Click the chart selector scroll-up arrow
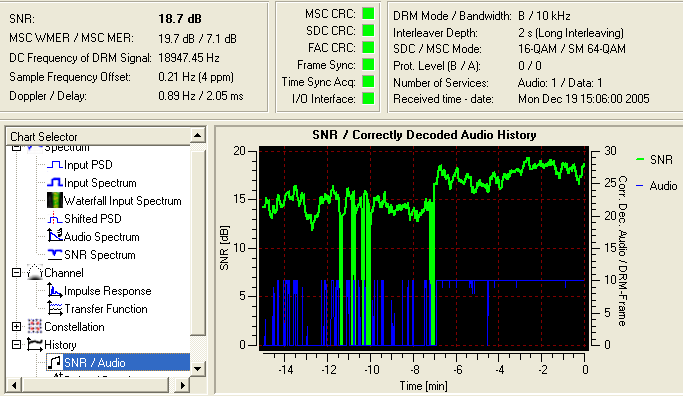Image resolution: width=683 pixels, height=396 pixels. (198, 135)
